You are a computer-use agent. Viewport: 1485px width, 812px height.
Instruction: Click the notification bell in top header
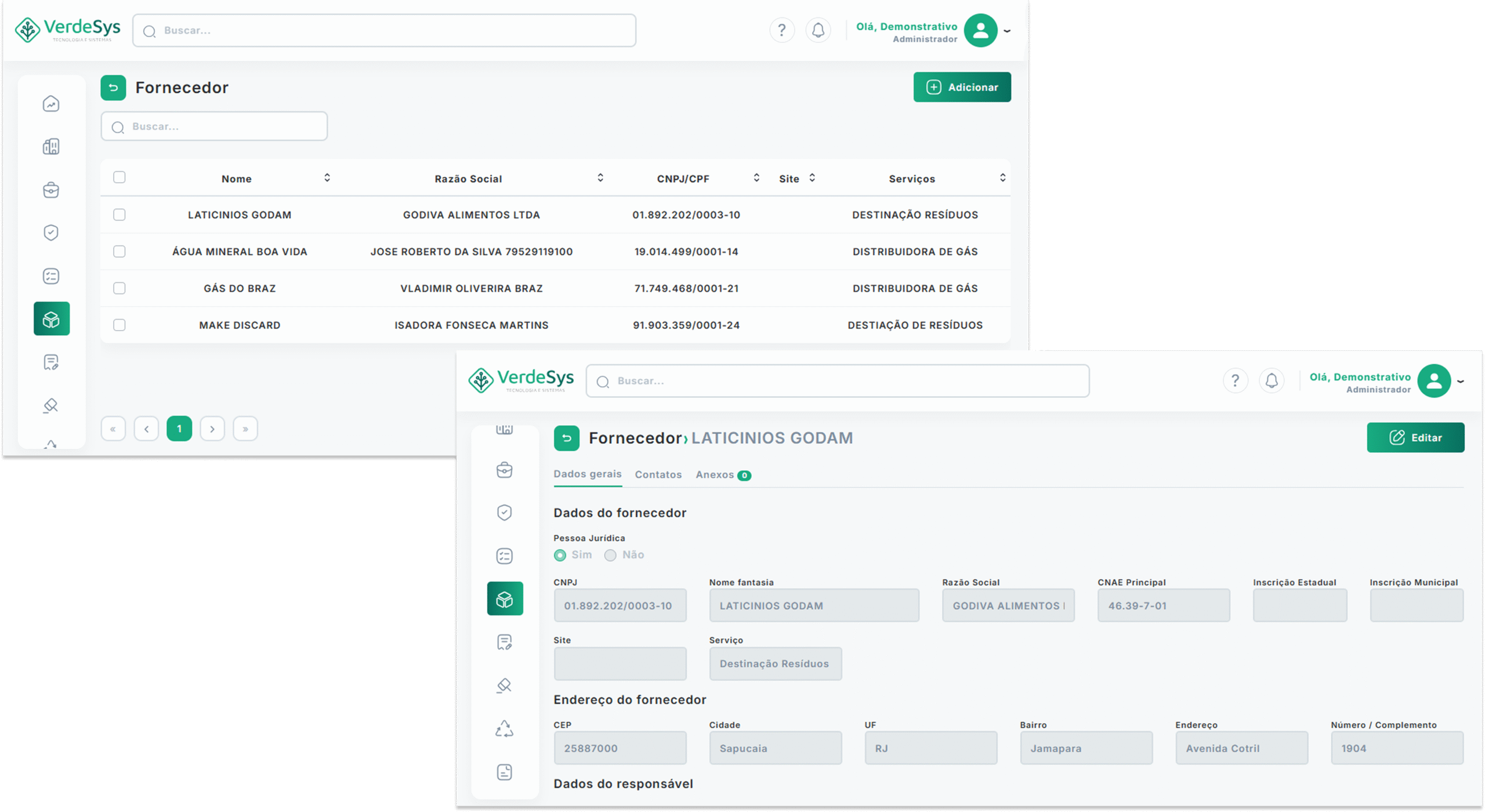point(818,30)
